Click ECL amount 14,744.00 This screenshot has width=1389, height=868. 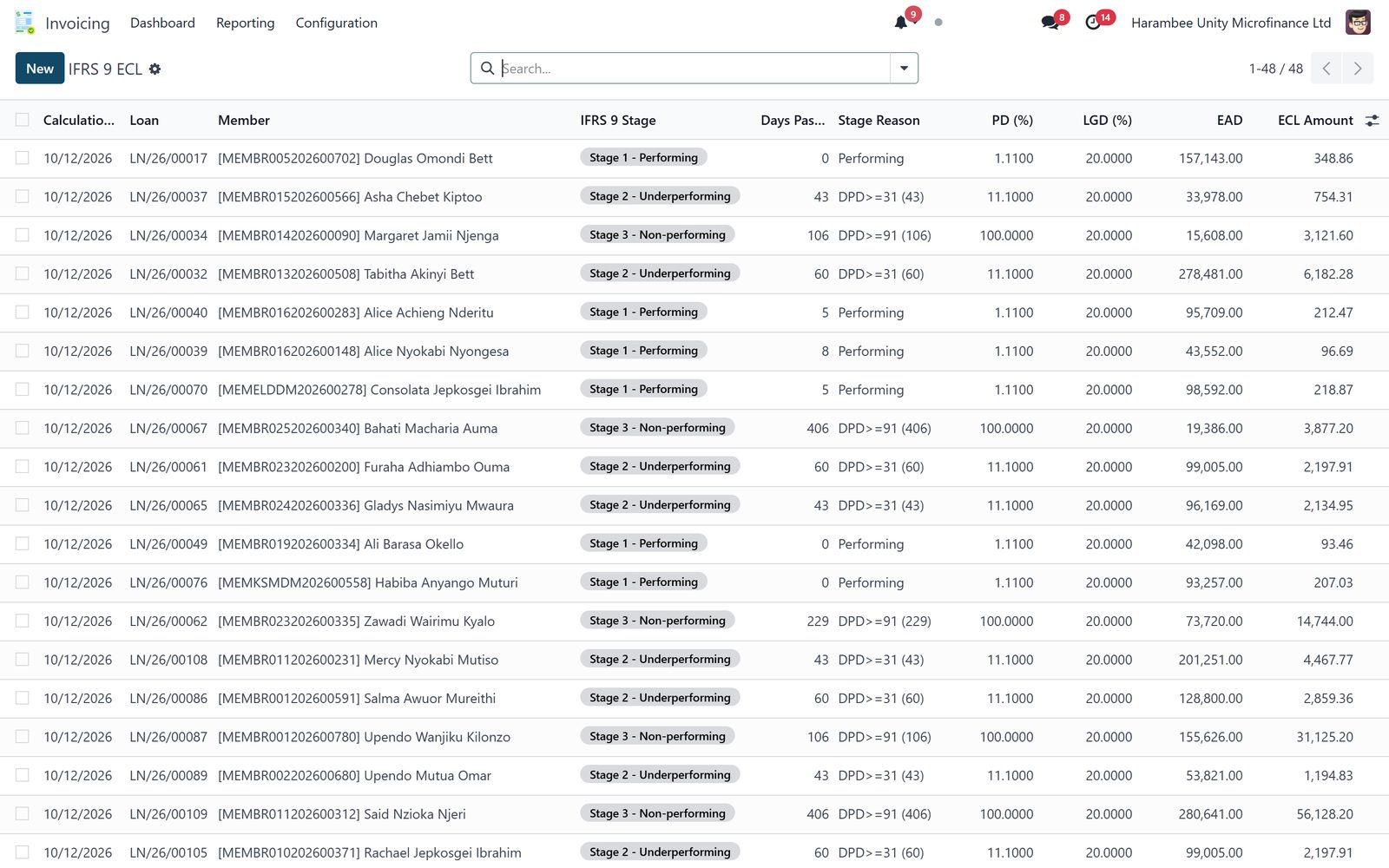pos(1325,621)
